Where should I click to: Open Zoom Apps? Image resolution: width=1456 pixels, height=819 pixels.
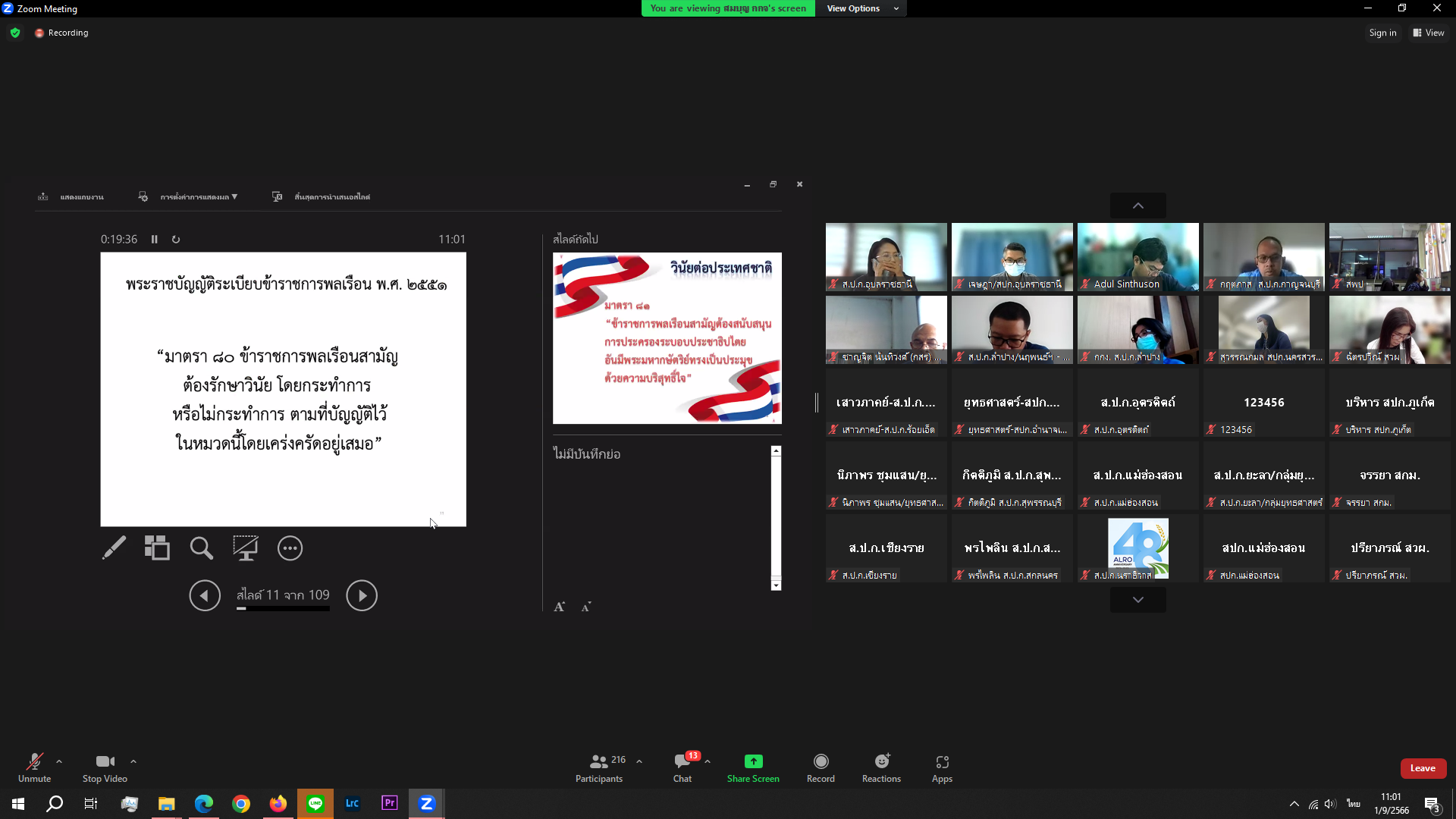(942, 767)
